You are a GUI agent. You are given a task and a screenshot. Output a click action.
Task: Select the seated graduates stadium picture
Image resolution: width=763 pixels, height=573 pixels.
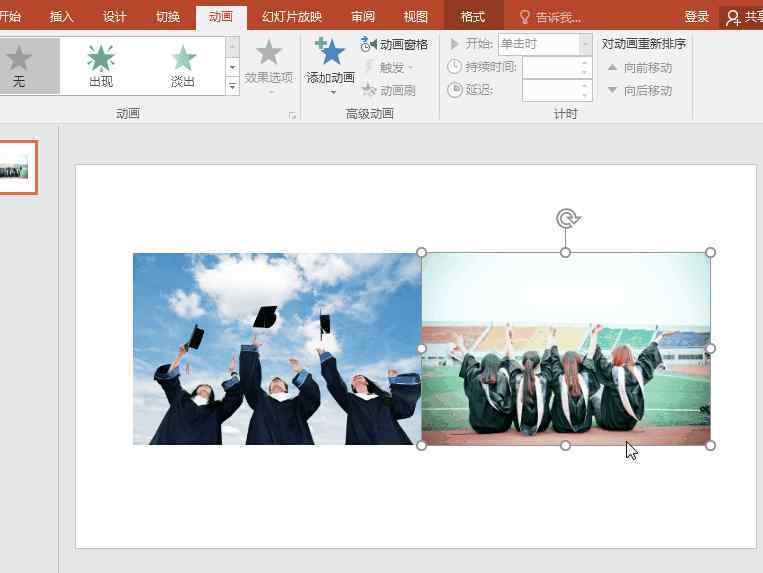(x=566, y=349)
